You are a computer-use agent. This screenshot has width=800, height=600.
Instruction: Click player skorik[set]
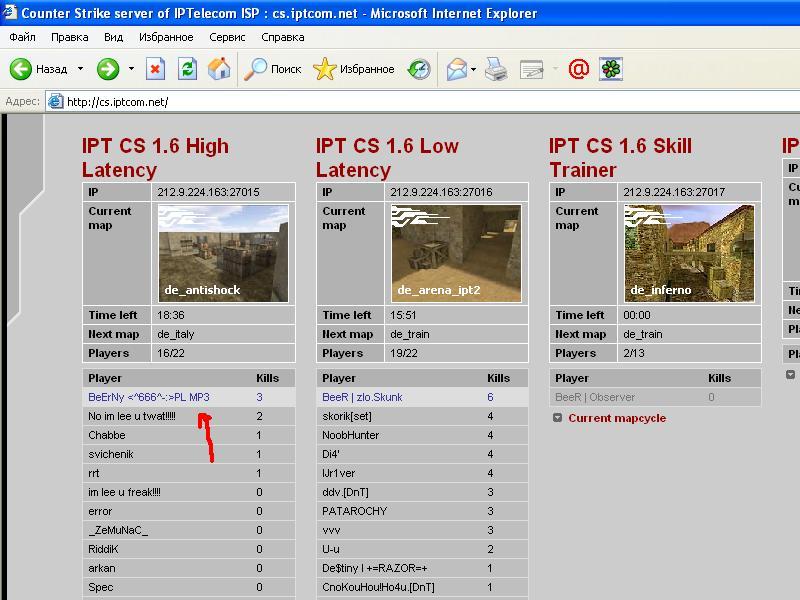pos(347,416)
